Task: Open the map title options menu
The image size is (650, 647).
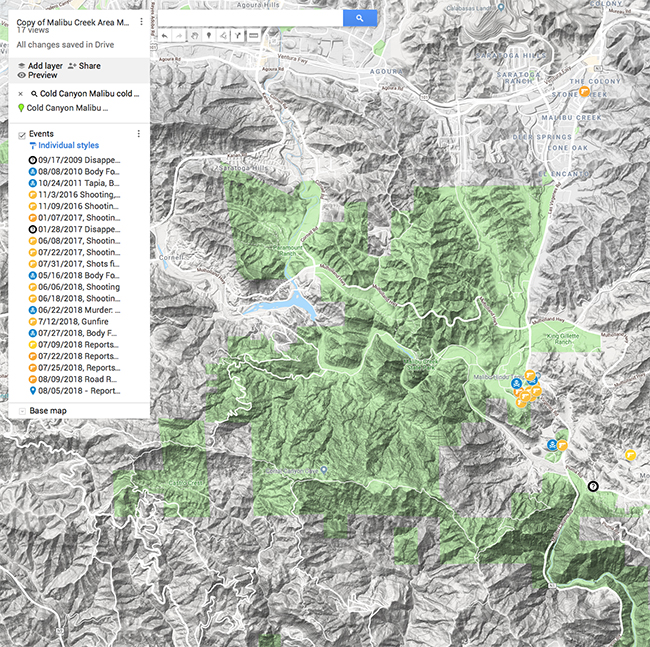Action: pos(141,21)
